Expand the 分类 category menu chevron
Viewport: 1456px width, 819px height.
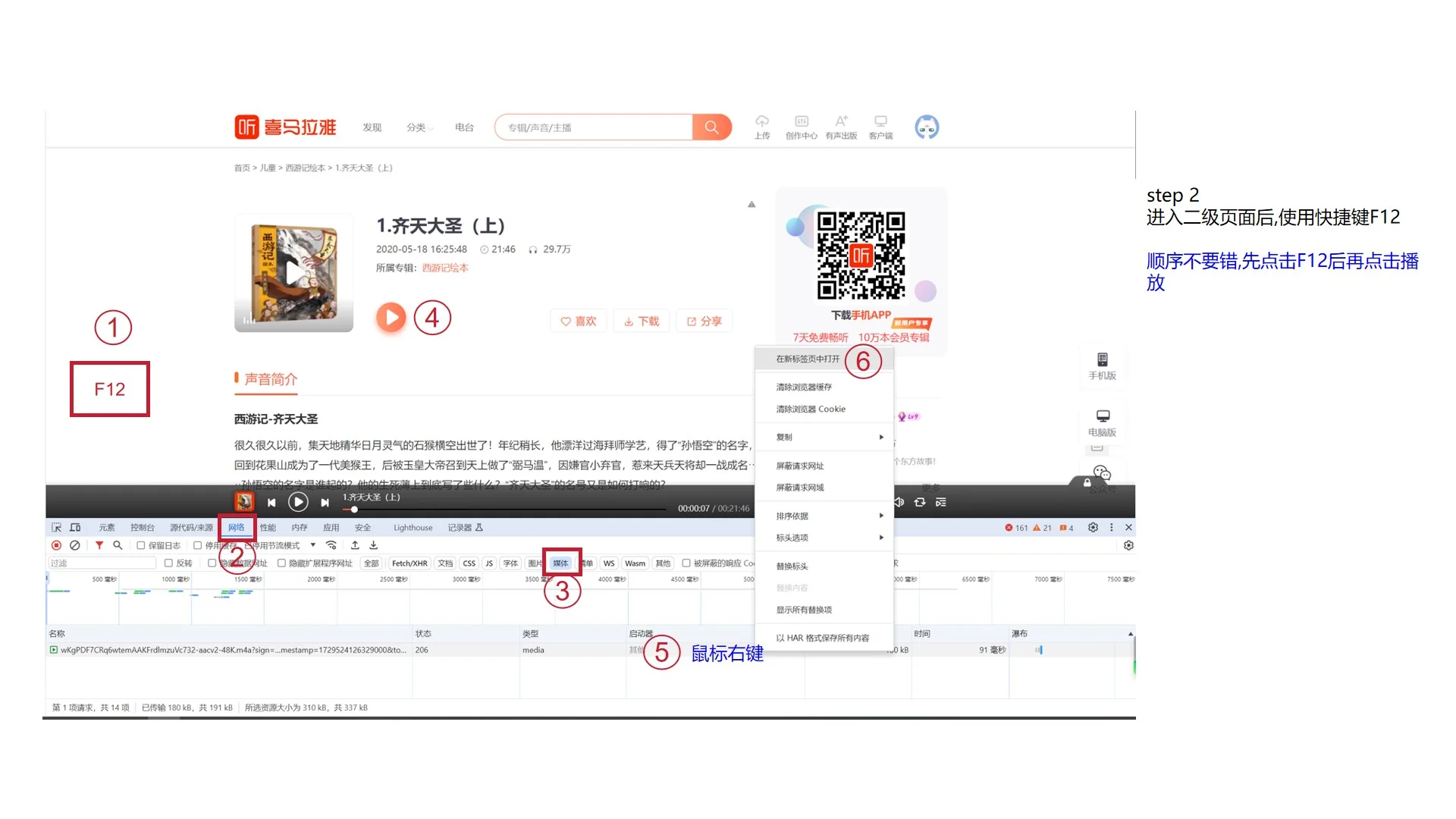coord(431,127)
